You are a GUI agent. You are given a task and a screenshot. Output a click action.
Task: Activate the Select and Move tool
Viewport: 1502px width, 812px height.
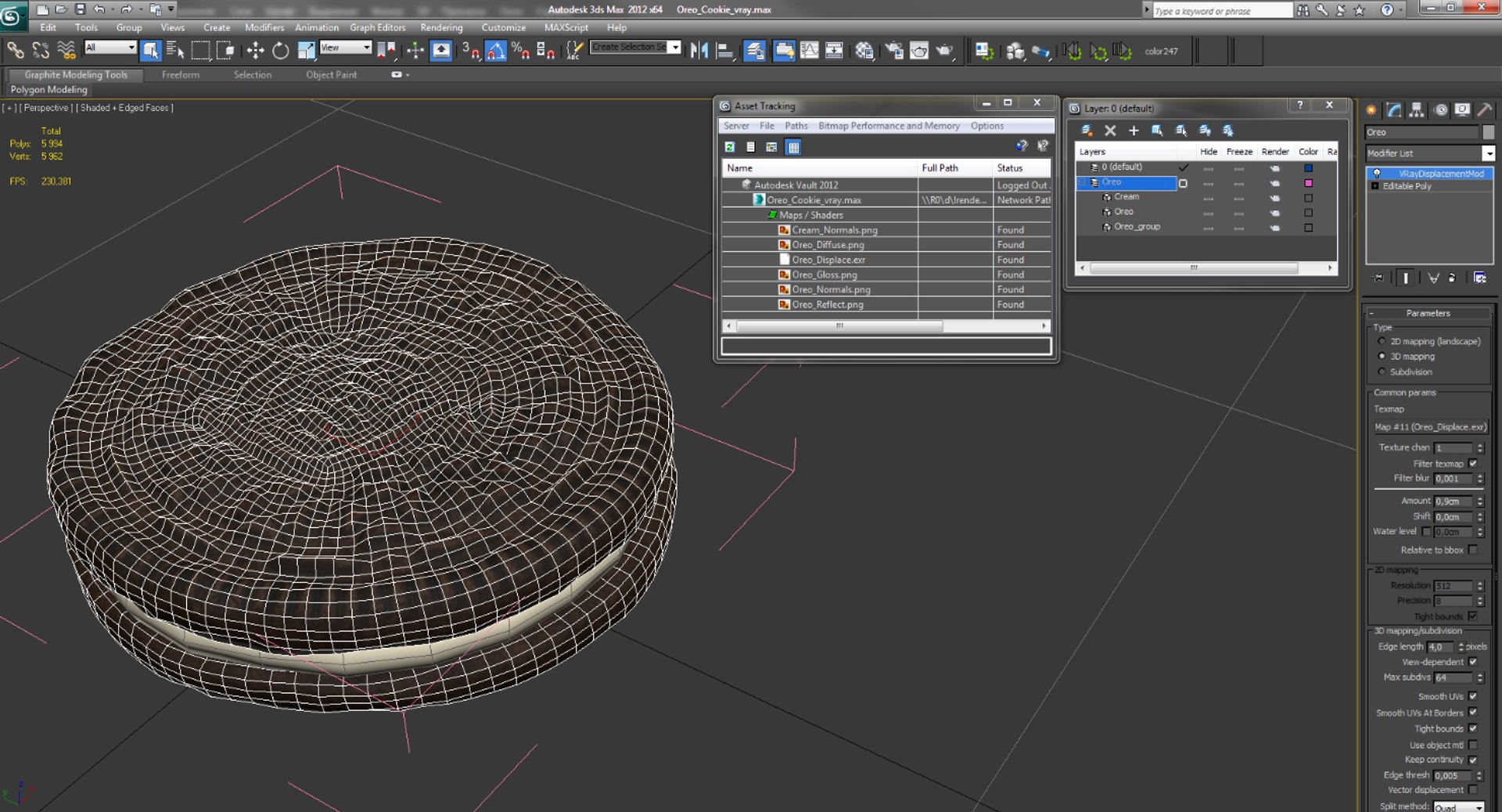pyautogui.click(x=255, y=51)
